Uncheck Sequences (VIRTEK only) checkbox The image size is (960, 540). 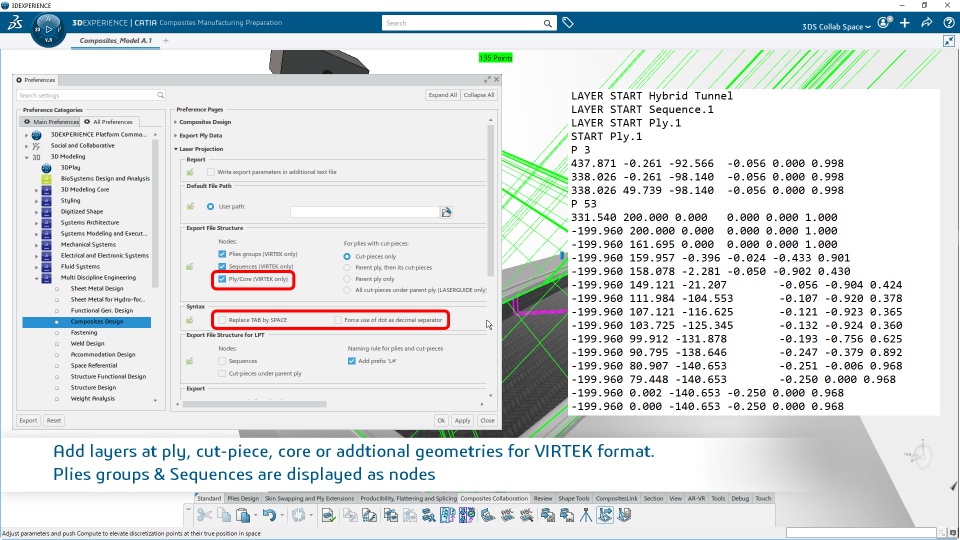(x=222, y=266)
